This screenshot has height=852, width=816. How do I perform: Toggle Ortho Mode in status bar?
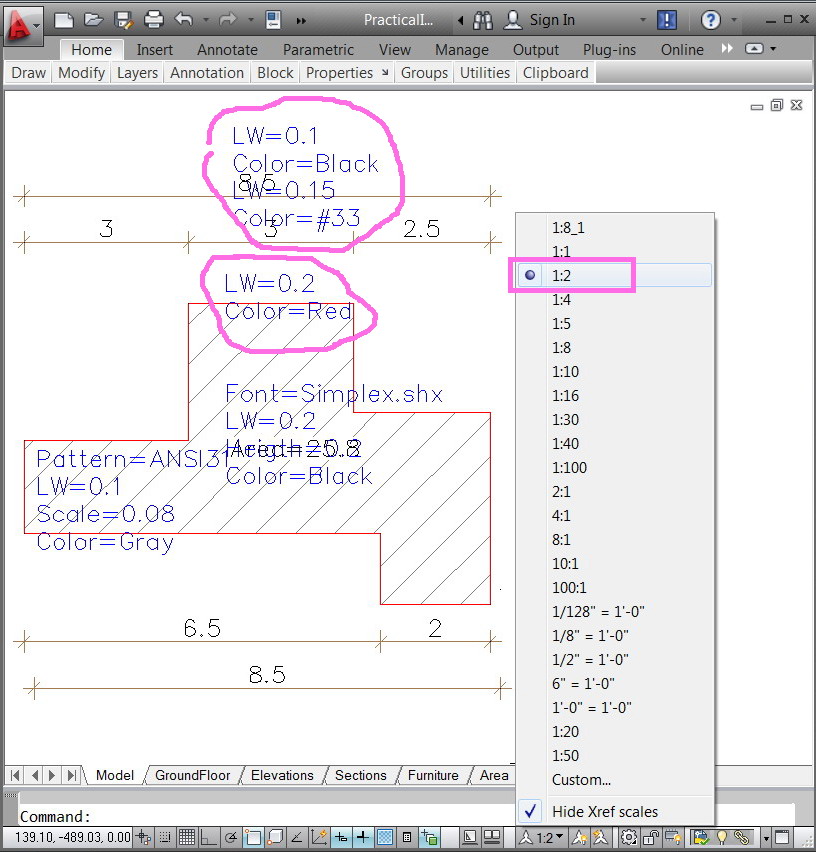pyautogui.click(x=209, y=837)
